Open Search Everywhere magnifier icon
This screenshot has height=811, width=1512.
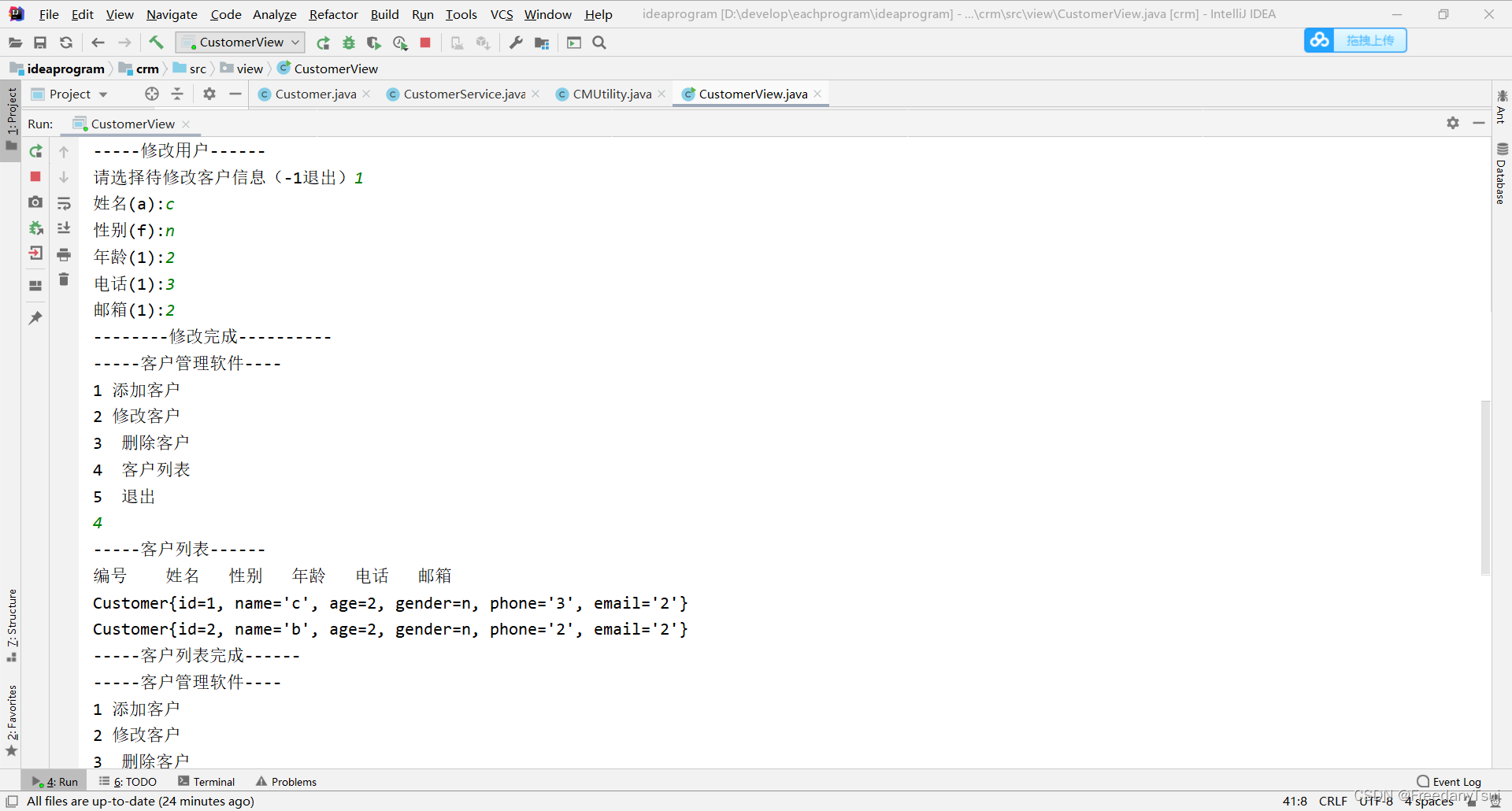(x=599, y=43)
